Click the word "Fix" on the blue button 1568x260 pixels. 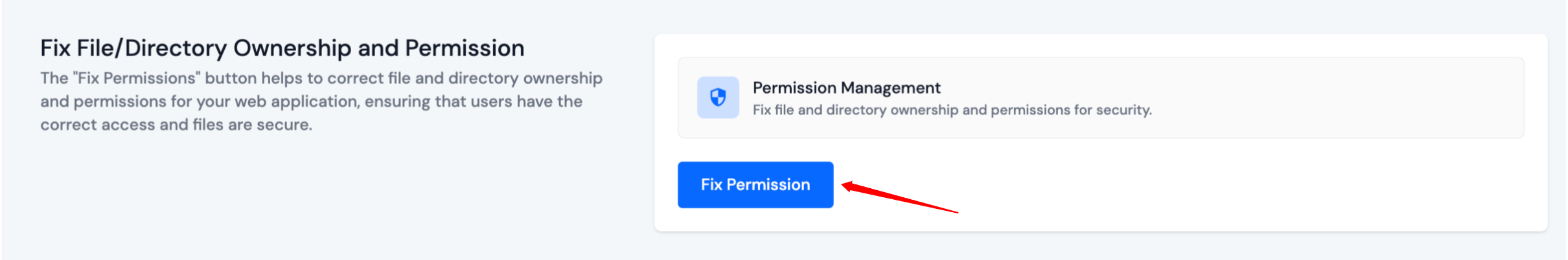(x=711, y=185)
